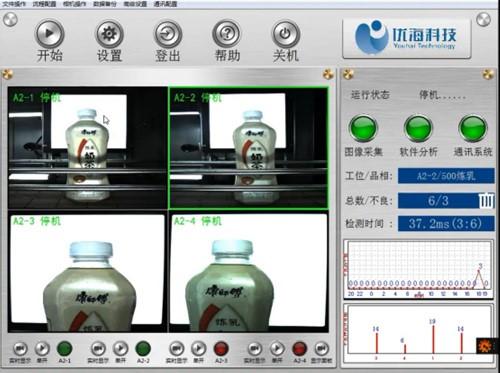500x373 pixels.
Task: Open the 设置 settings gear
Action: tap(109, 33)
